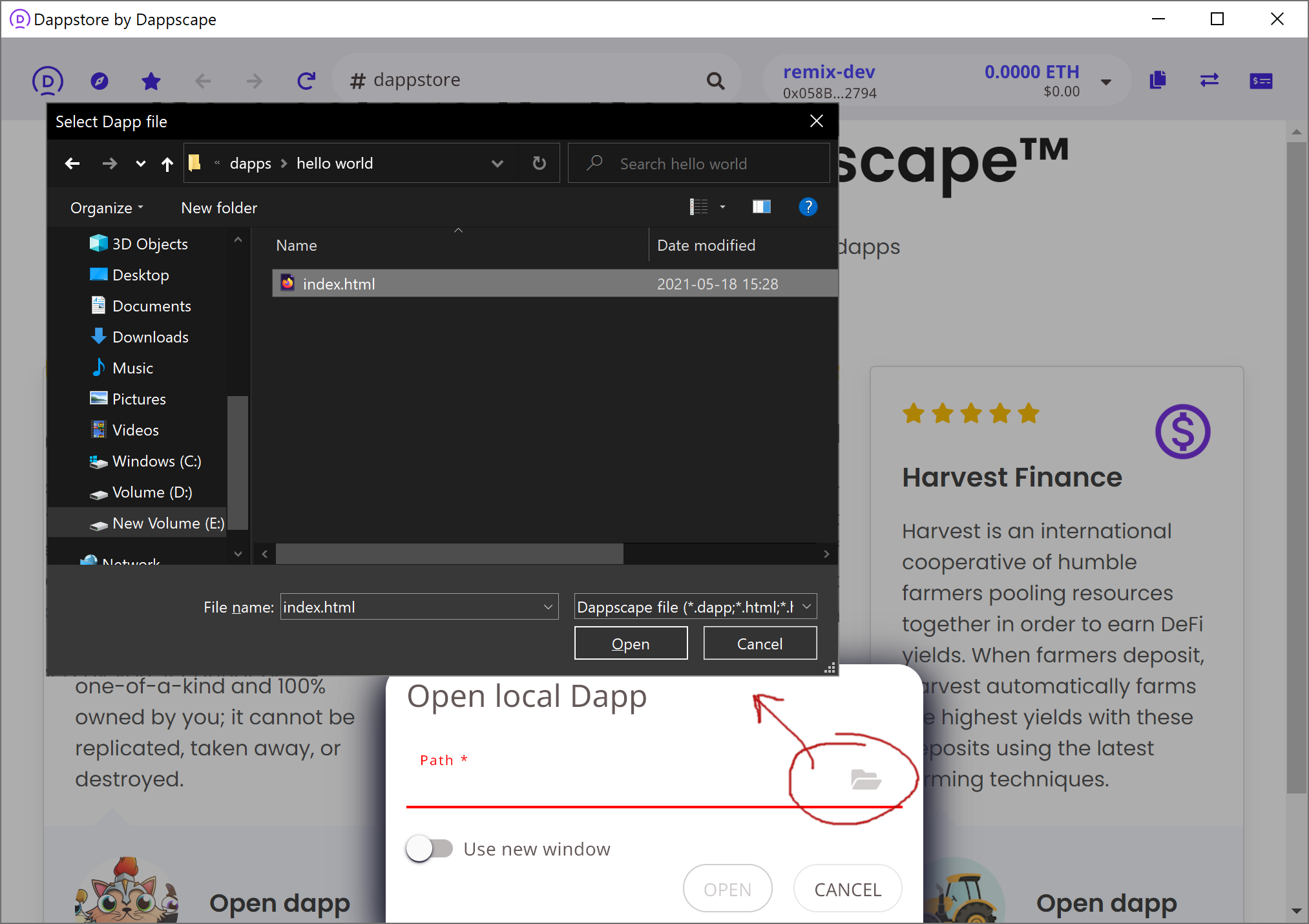Image resolution: width=1309 pixels, height=924 pixels.
Task: Refresh the hello world folder
Action: pyautogui.click(x=539, y=163)
